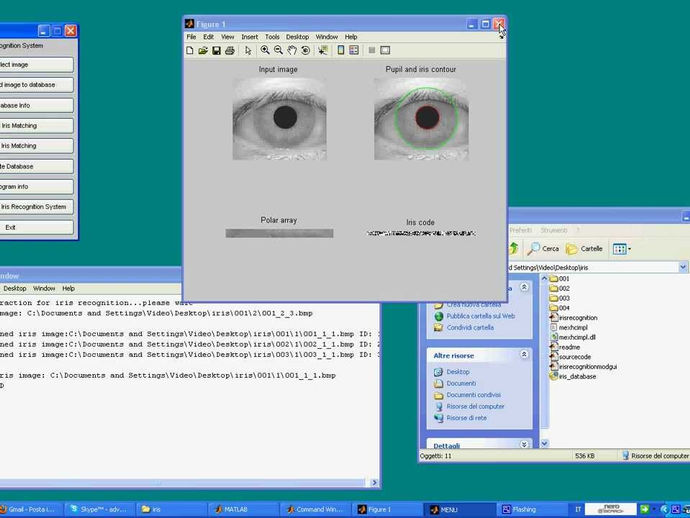Click Cerca search button in Explorer toolbar
This screenshot has width=690, height=518.
pos(543,249)
